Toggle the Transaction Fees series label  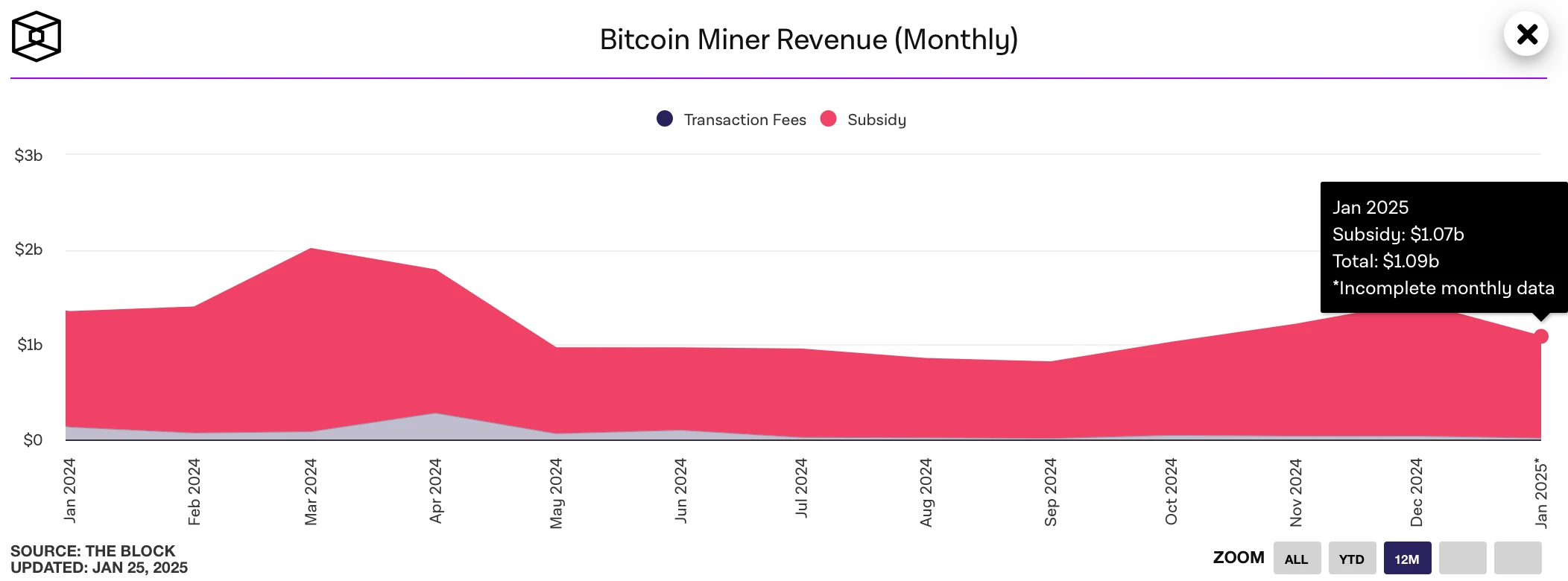click(745, 120)
